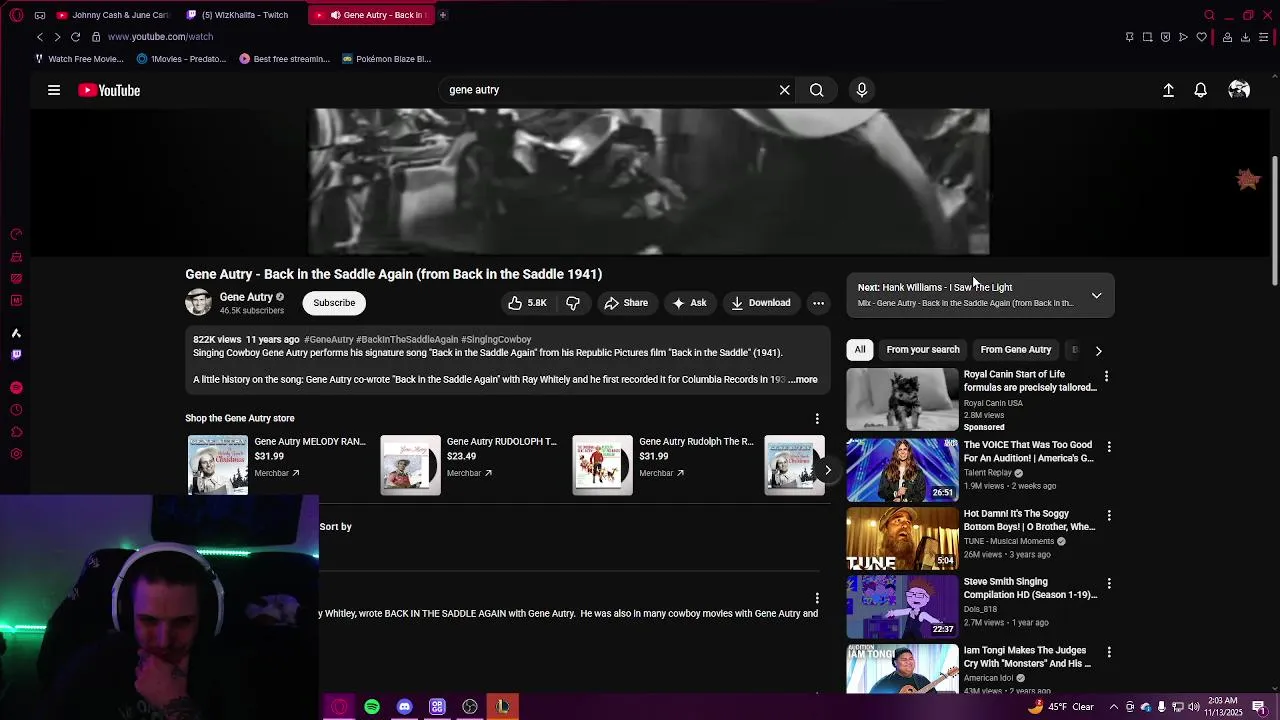Open the Pokémon Blaze Bl... bookmark
Image resolution: width=1280 pixels, height=720 pixels.
point(387,59)
